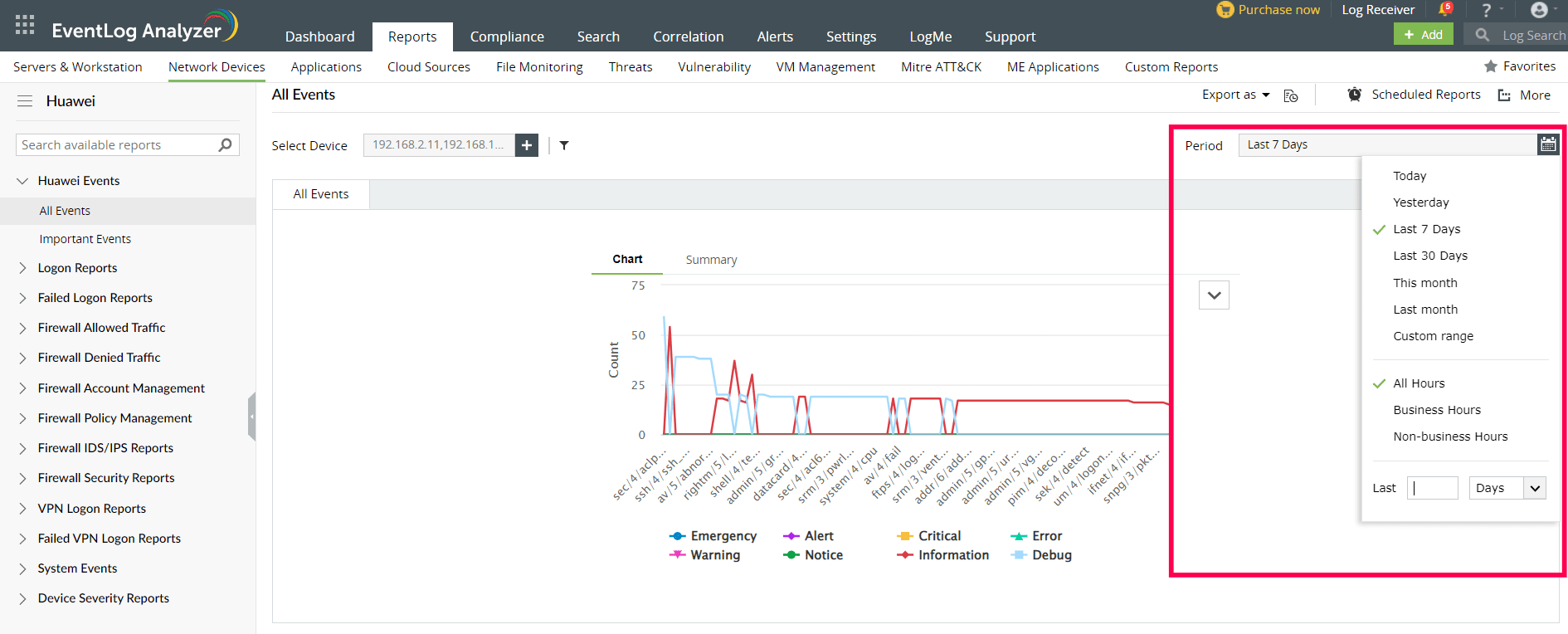The height and width of the screenshot is (634, 1568).
Task: Open the app grid launcher icon
Action: (x=25, y=25)
